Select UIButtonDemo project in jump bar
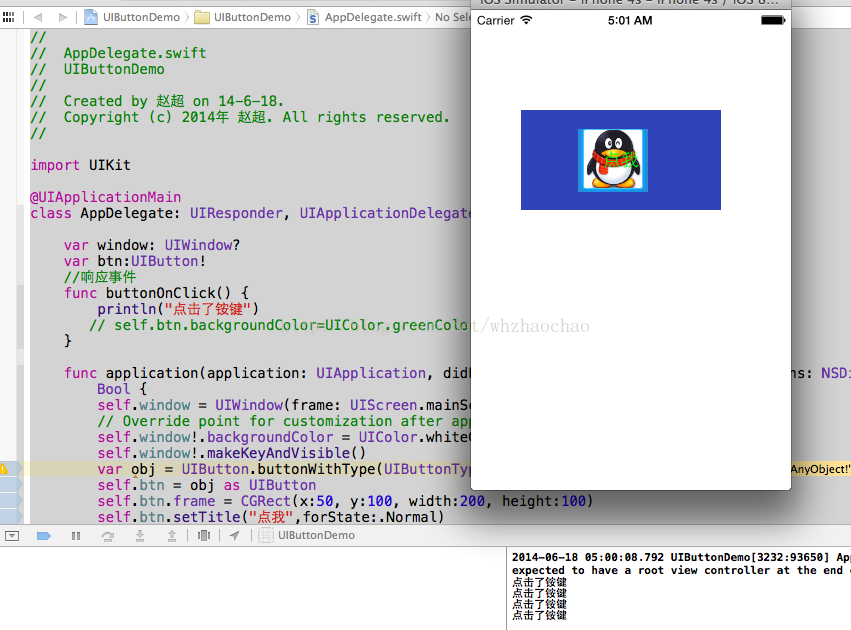Viewport: 851px width, 630px height. (132, 17)
